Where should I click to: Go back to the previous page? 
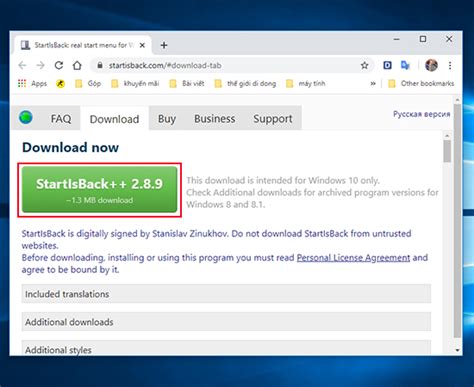pyautogui.click(x=23, y=65)
